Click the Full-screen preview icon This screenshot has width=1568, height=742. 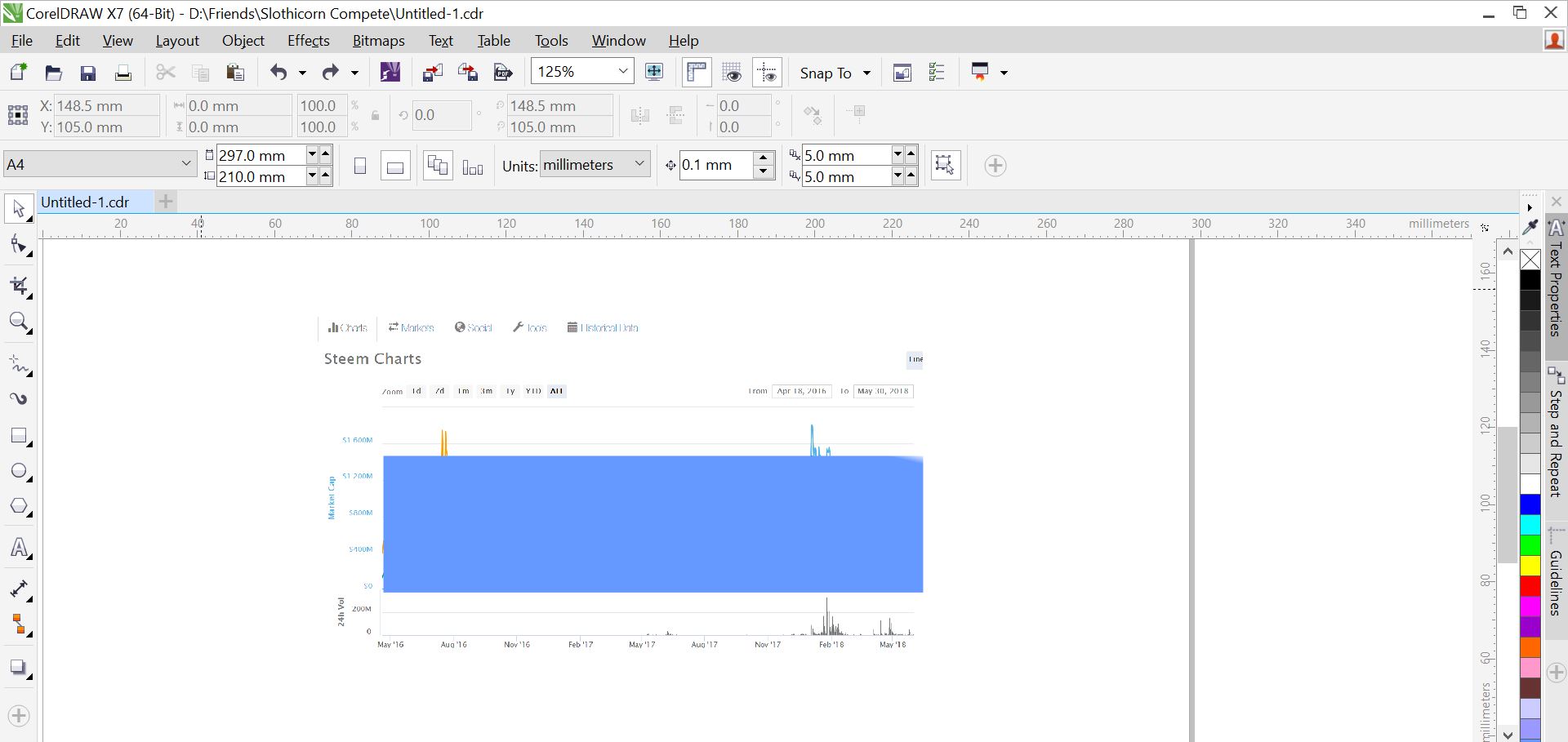(x=654, y=72)
